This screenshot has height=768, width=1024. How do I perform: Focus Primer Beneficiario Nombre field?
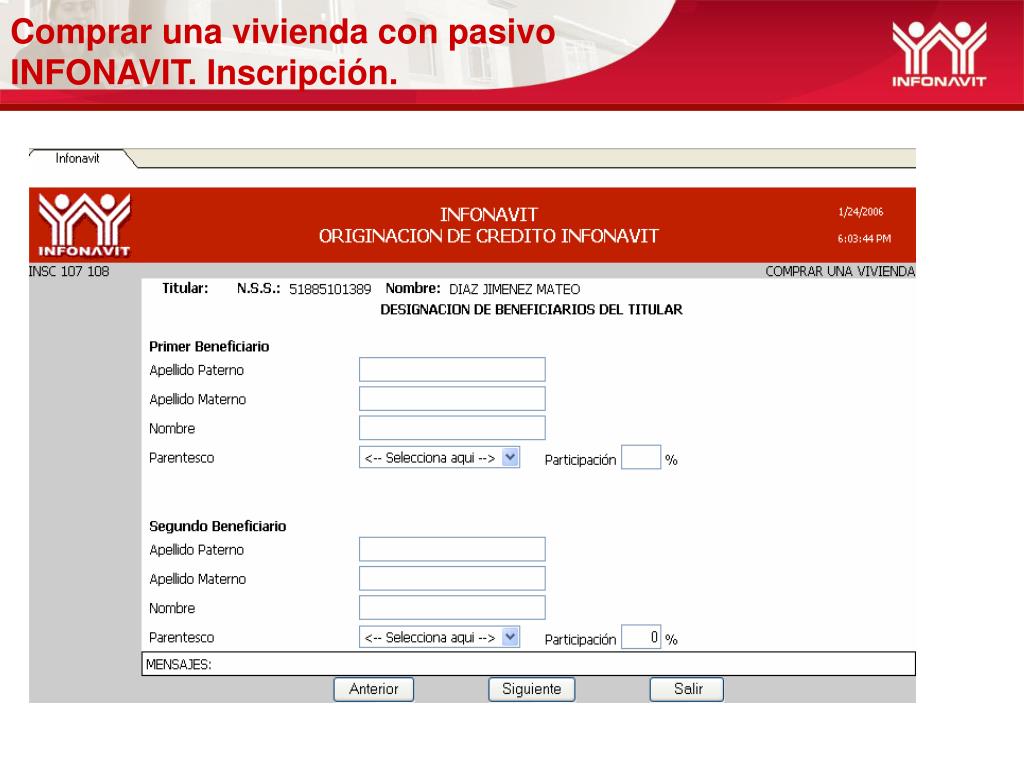[452, 428]
